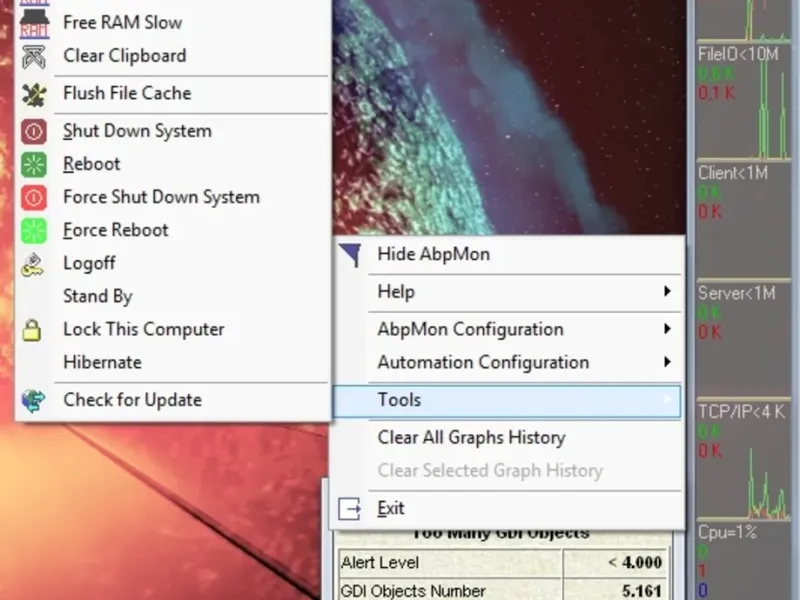Click the Client<1M graph
This screenshot has height=600, width=800.
[x=743, y=222]
